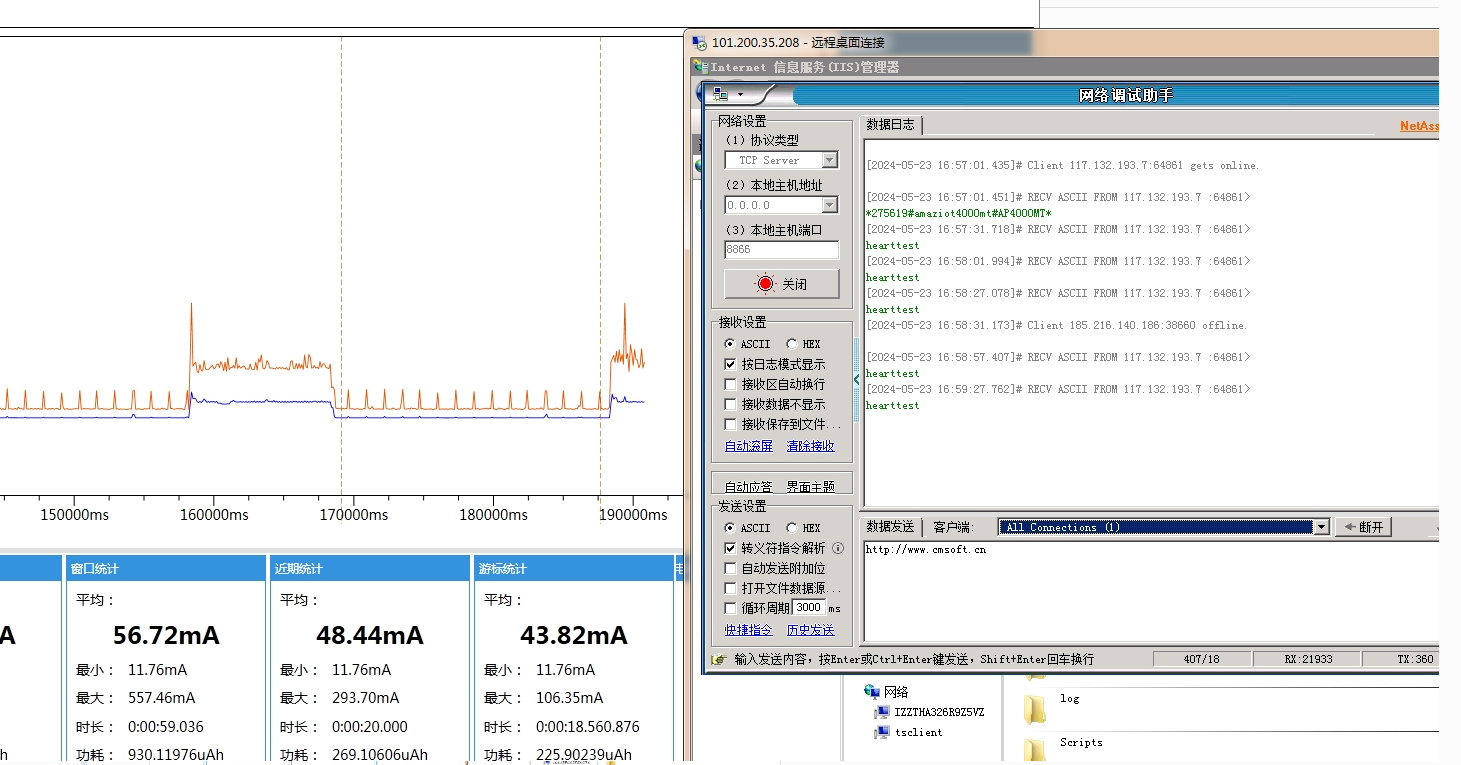Click the 清除接收 link
This screenshot has width=1461, height=765.
pos(810,446)
